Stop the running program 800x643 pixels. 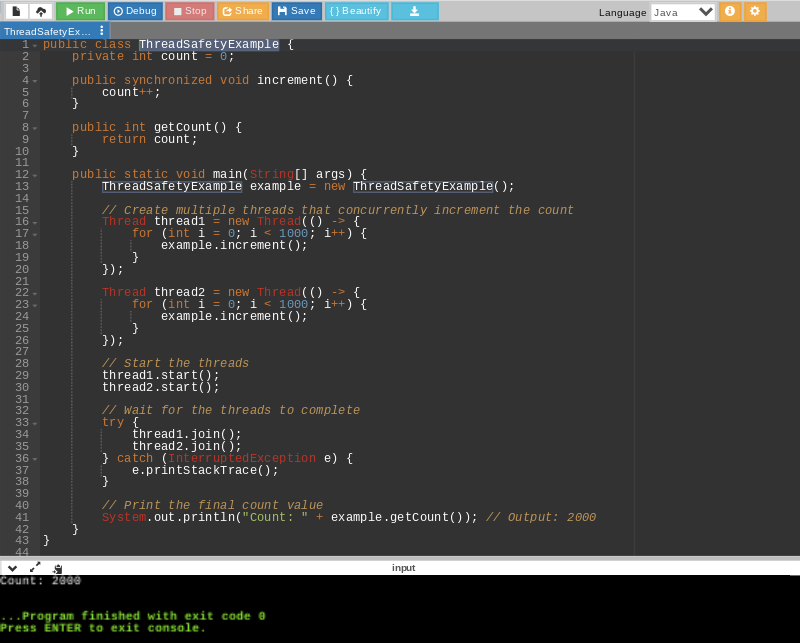(189, 11)
